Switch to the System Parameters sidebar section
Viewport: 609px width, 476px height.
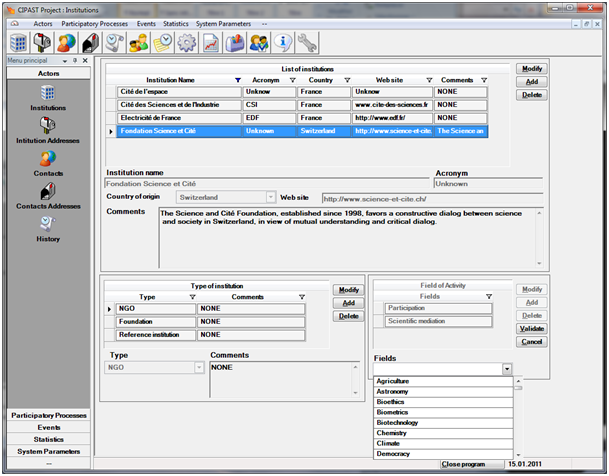tap(49, 451)
